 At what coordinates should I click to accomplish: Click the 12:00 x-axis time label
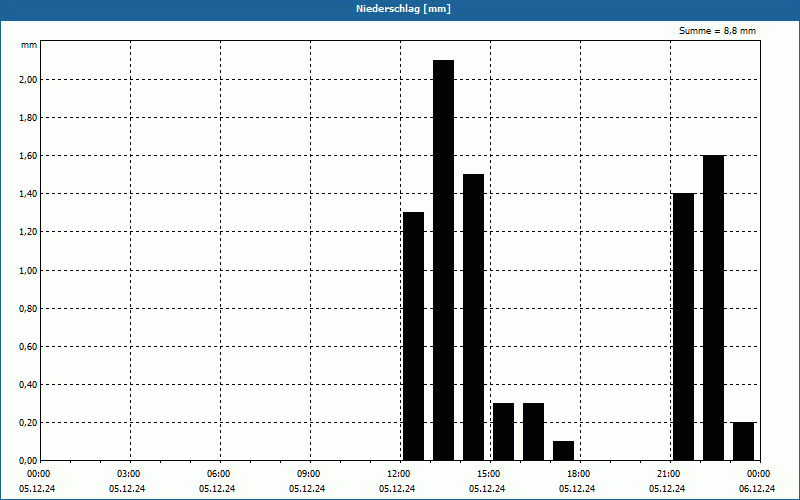tap(401, 474)
